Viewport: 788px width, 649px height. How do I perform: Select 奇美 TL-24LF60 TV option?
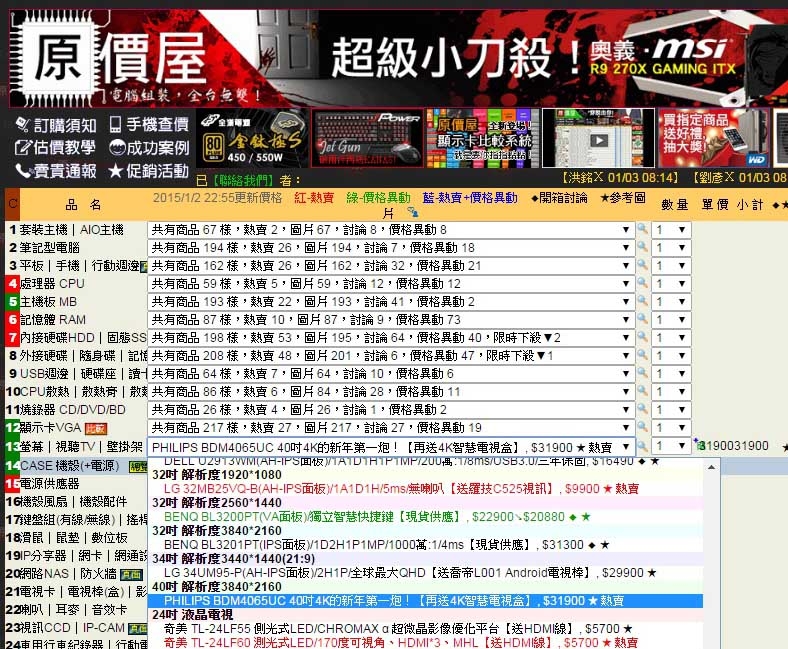[401, 642]
